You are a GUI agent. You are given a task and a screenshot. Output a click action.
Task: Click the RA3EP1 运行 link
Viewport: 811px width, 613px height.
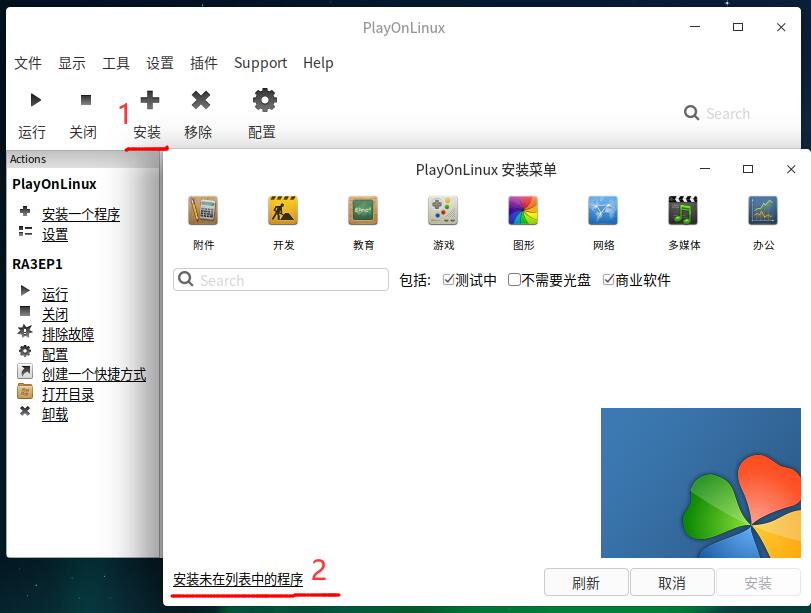(x=55, y=294)
